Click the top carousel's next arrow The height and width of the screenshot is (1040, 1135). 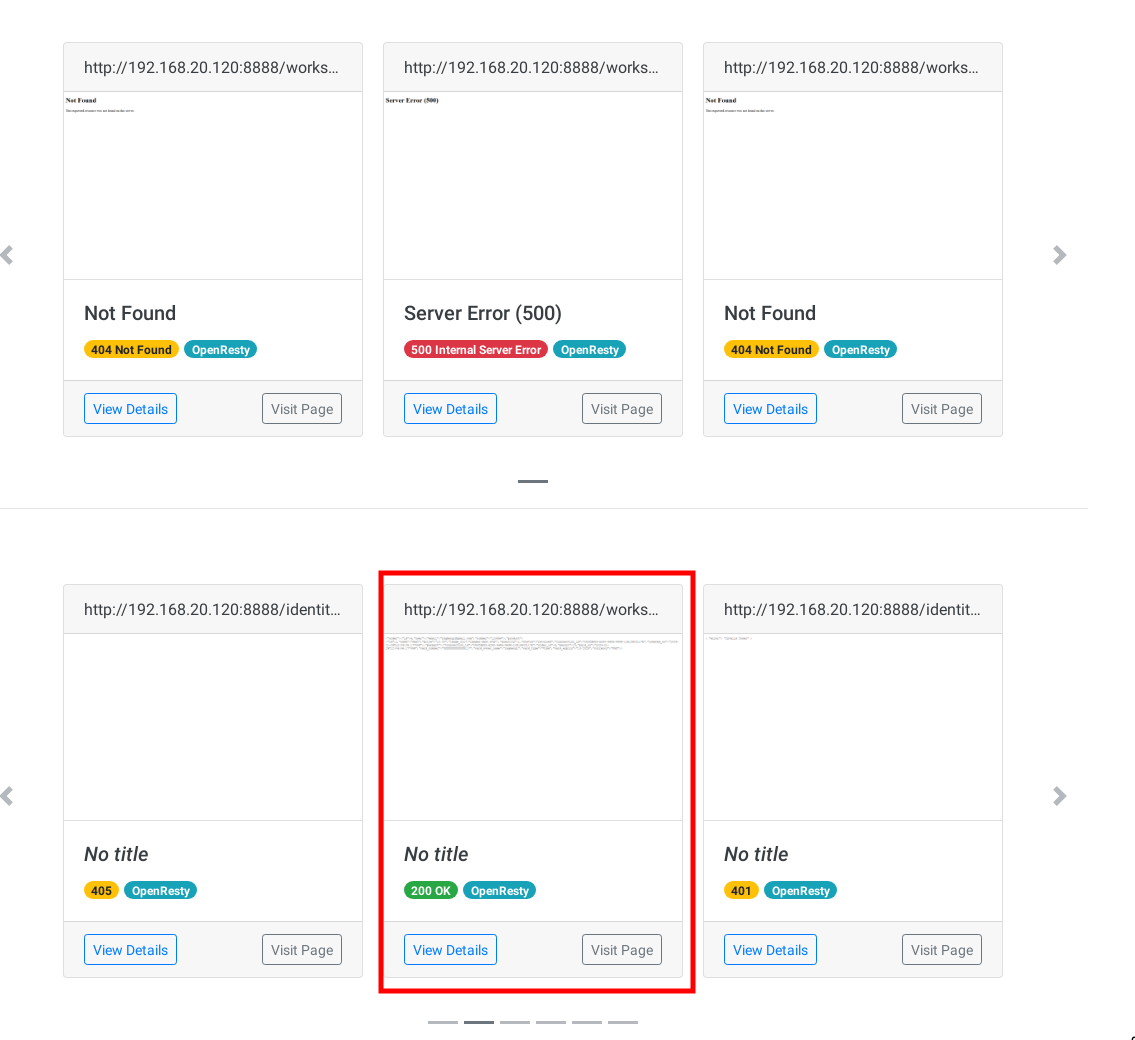point(1059,255)
